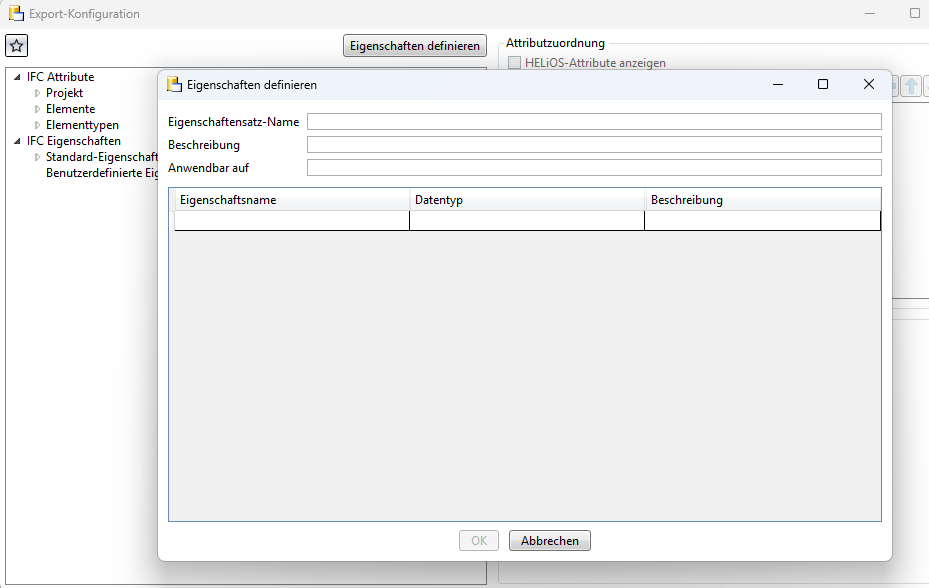Click the blue up-arrow icon in Attributzuordnung
929x588 pixels.
911,86
